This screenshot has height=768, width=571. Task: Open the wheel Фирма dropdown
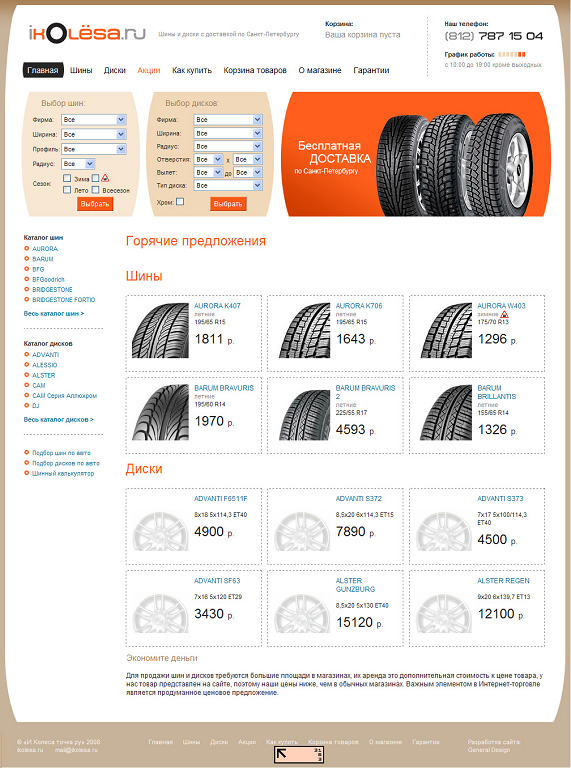click(x=228, y=120)
